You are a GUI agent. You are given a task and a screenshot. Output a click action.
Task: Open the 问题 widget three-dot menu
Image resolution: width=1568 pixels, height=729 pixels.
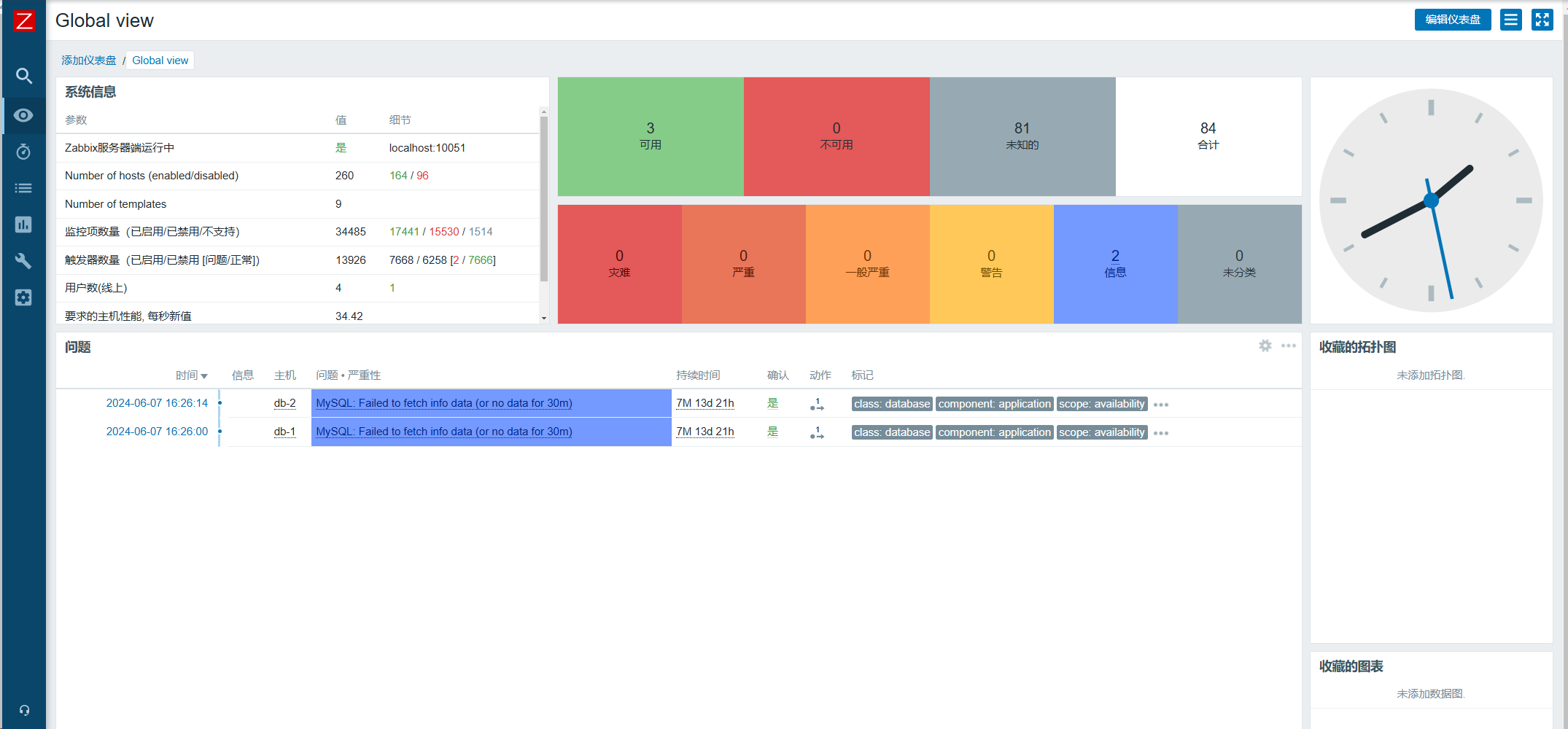(1289, 346)
